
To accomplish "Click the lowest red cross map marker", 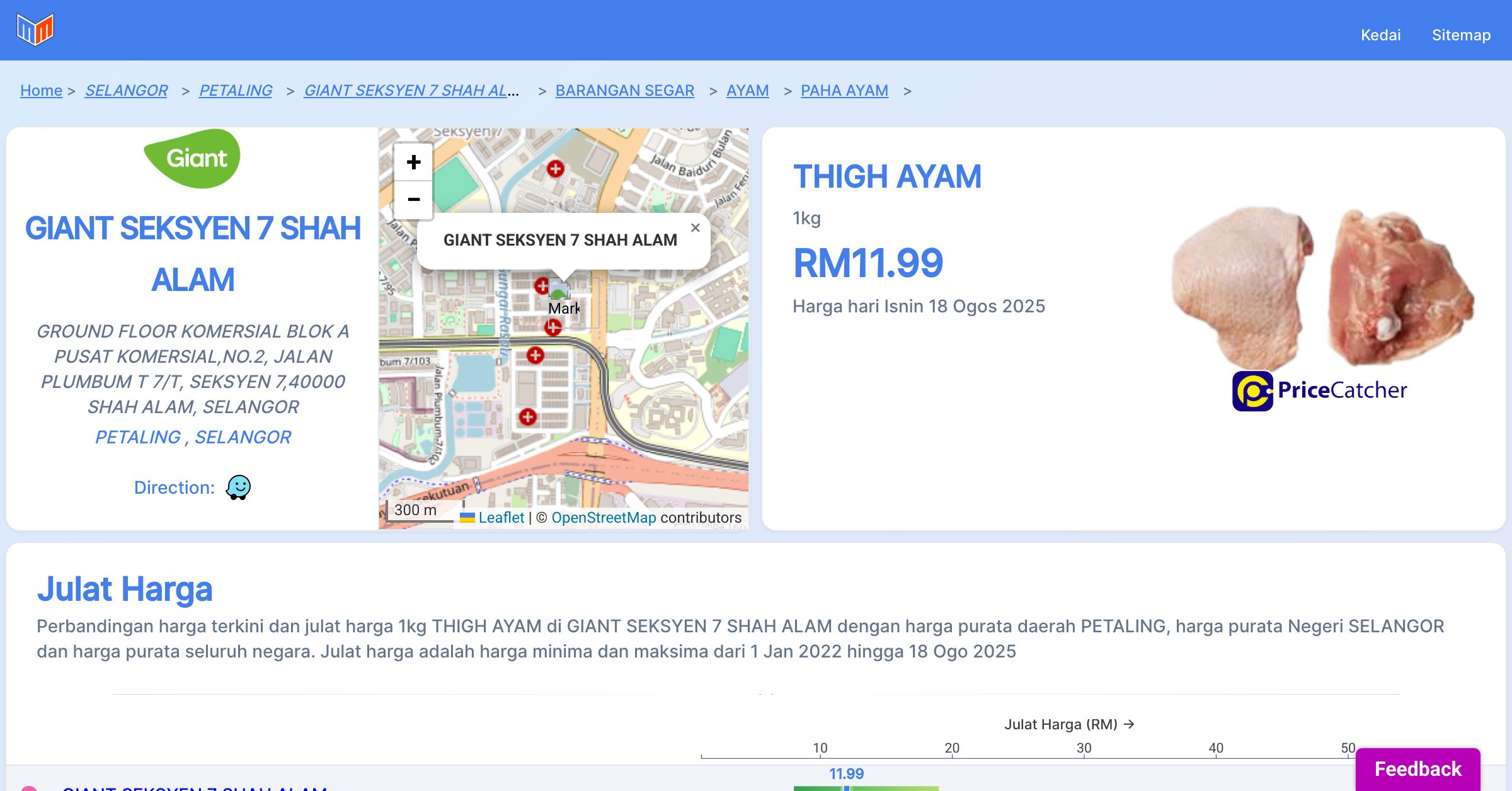I will (528, 417).
